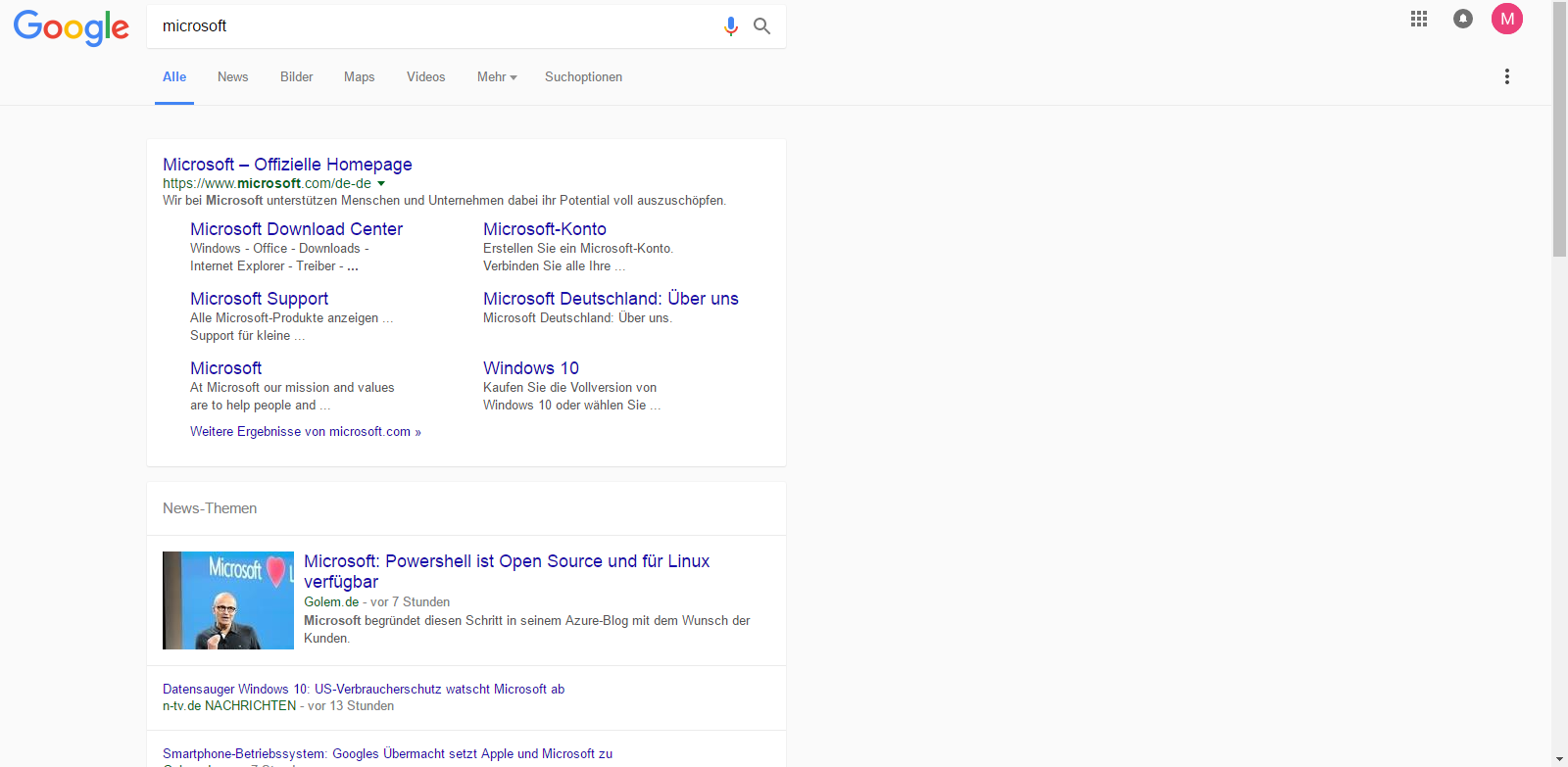Open the Microsoft Download Center sitelink

(x=296, y=229)
